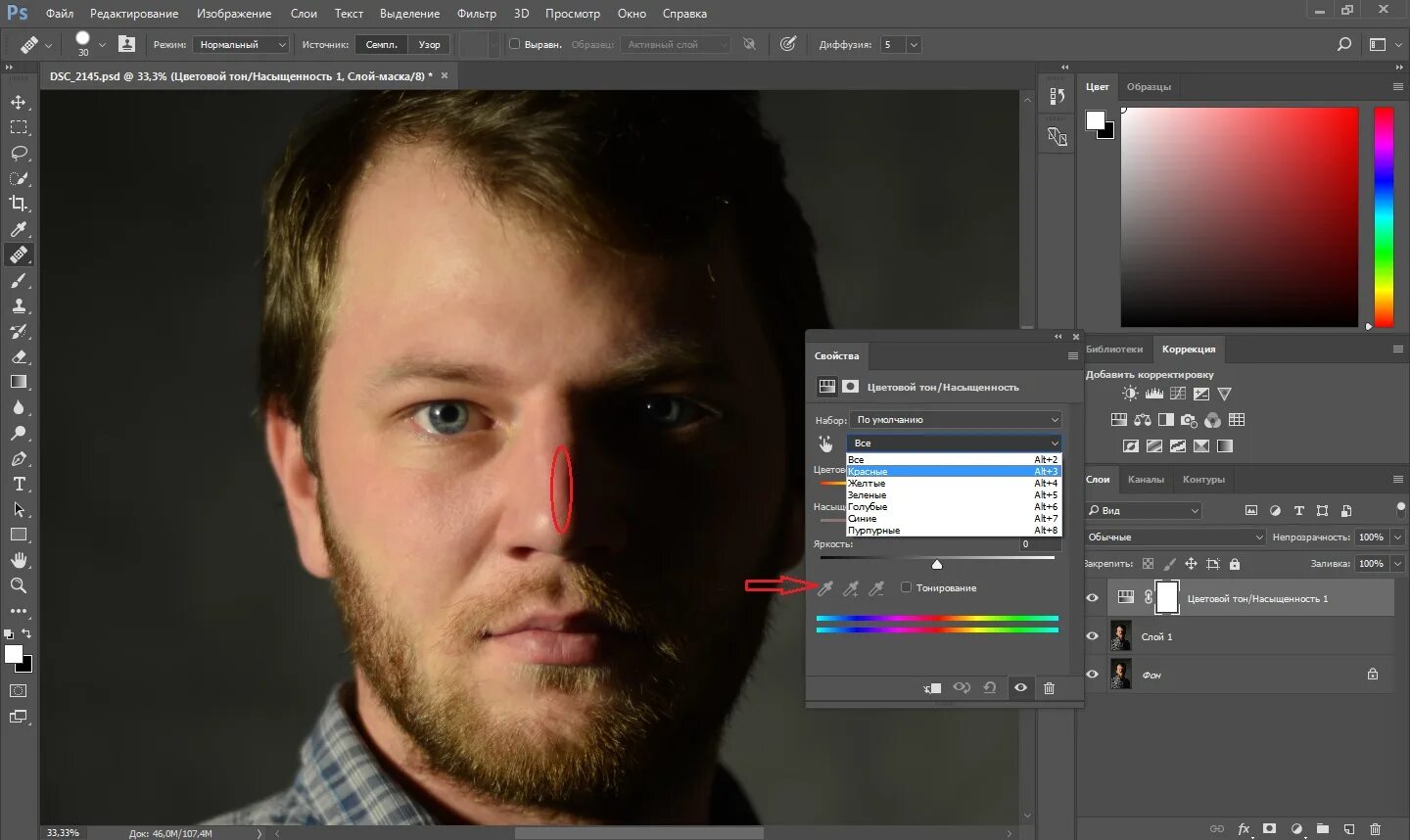The height and width of the screenshot is (840, 1410).
Task: Hide the Фон layer
Action: [x=1092, y=674]
